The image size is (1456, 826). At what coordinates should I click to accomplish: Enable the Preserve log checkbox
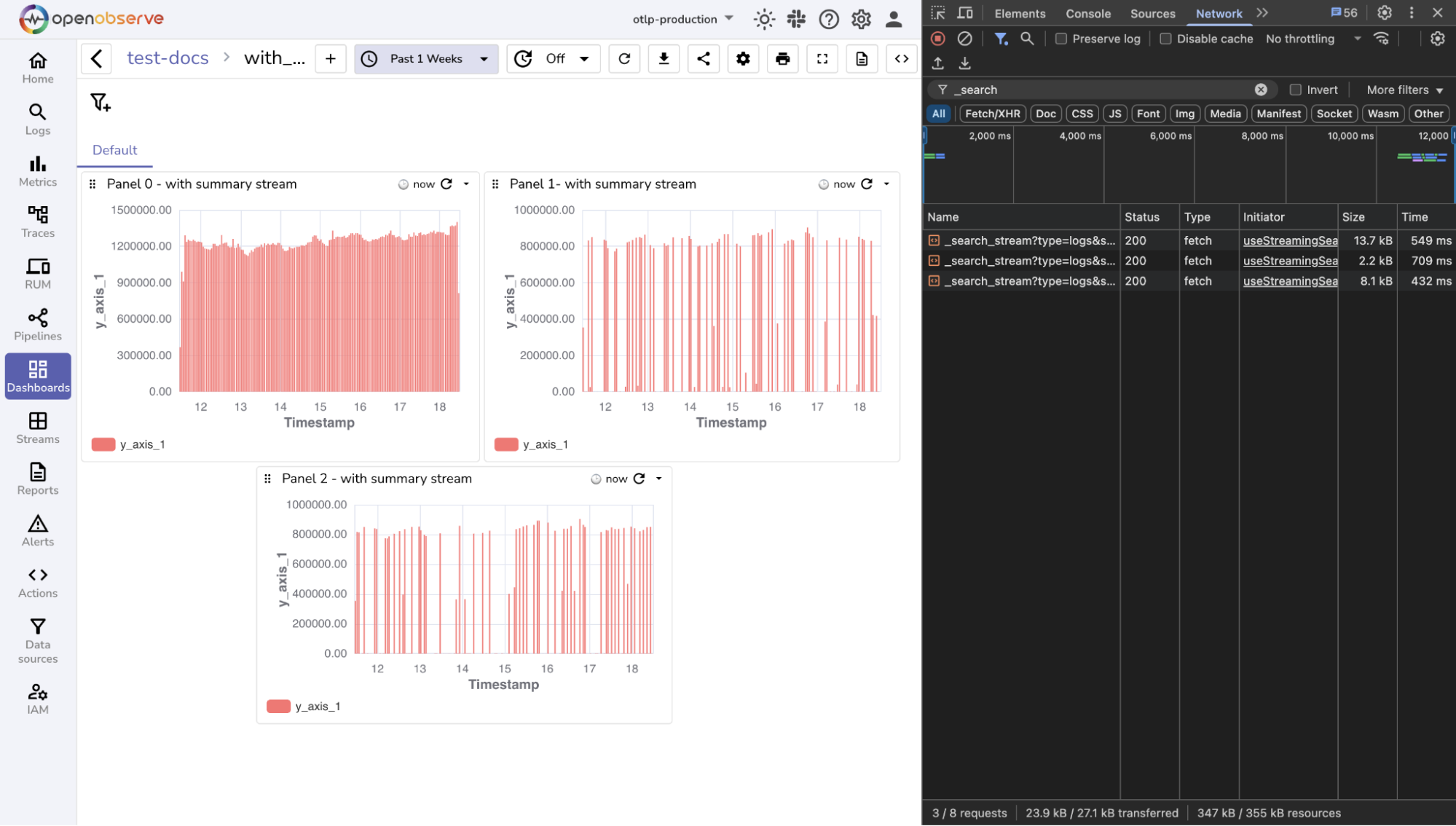click(x=1061, y=39)
